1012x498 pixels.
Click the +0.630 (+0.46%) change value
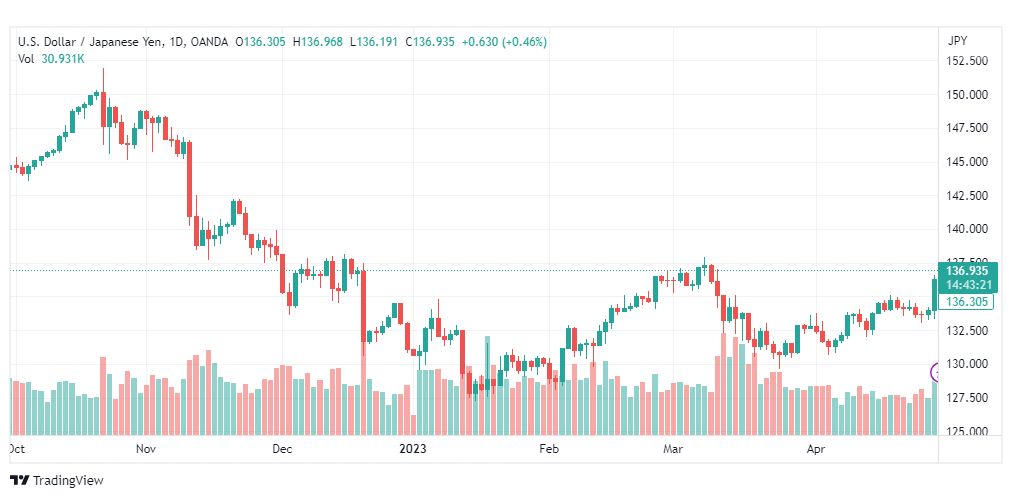506,42
